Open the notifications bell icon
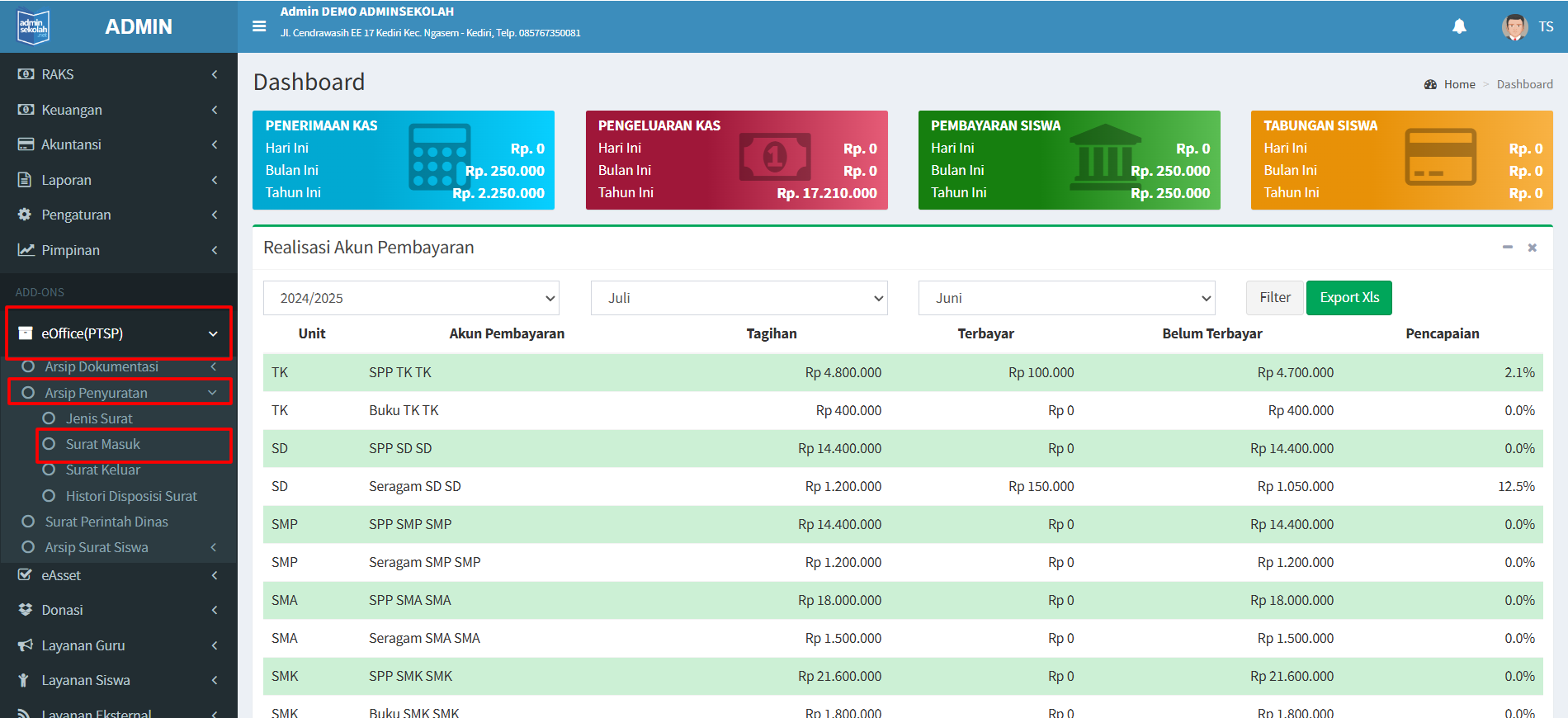 pos(1459,26)
